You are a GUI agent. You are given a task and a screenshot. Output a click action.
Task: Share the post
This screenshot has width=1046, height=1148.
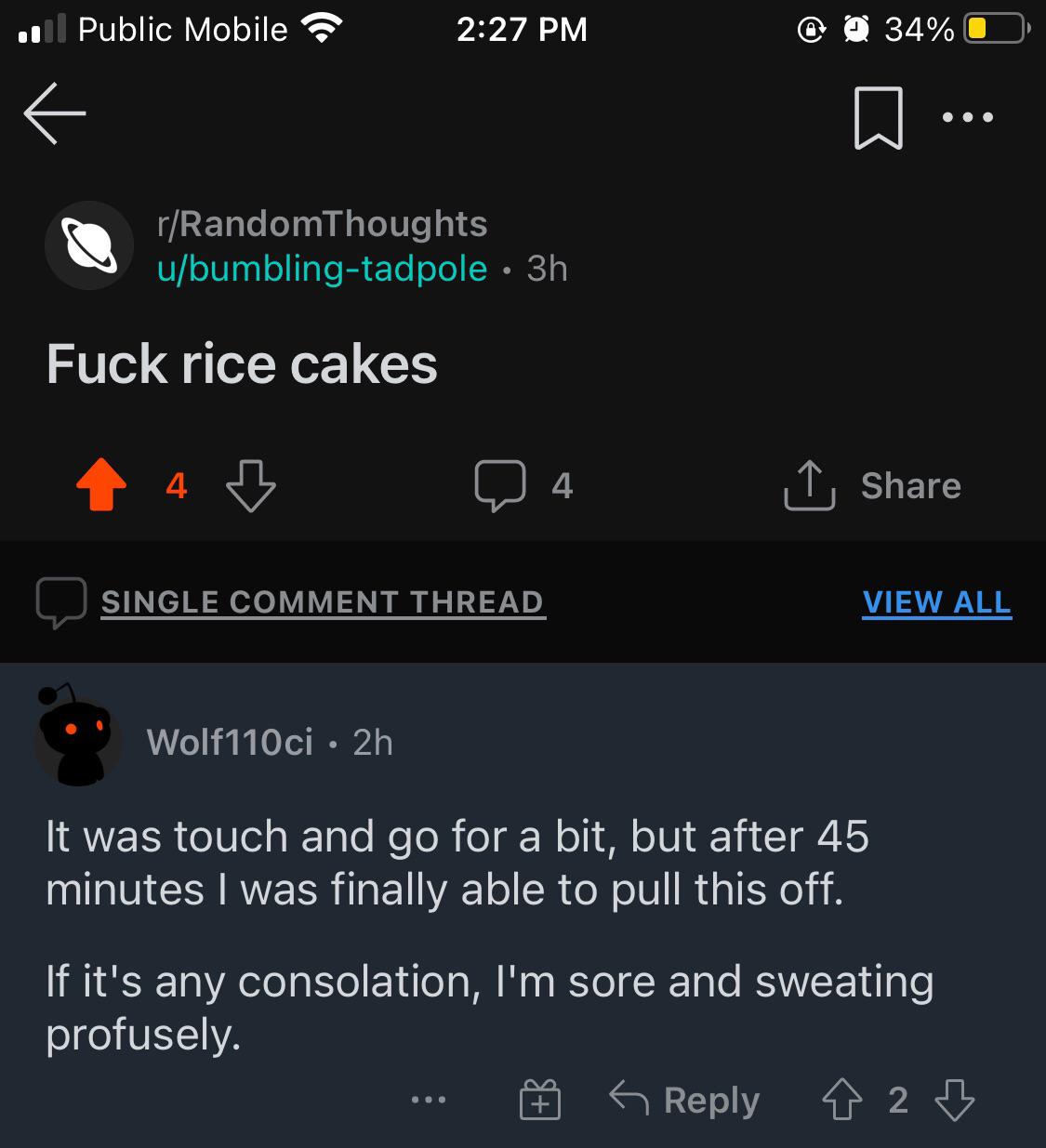tap(873, 485)
